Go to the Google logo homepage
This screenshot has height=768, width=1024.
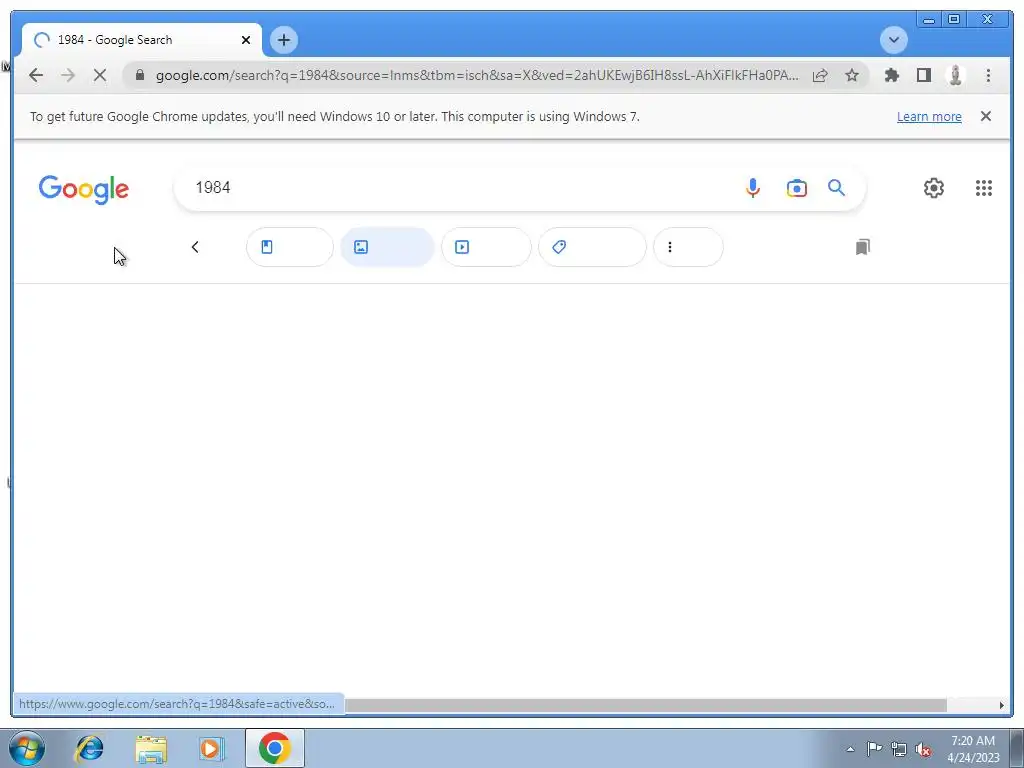(x=84, y=189)
